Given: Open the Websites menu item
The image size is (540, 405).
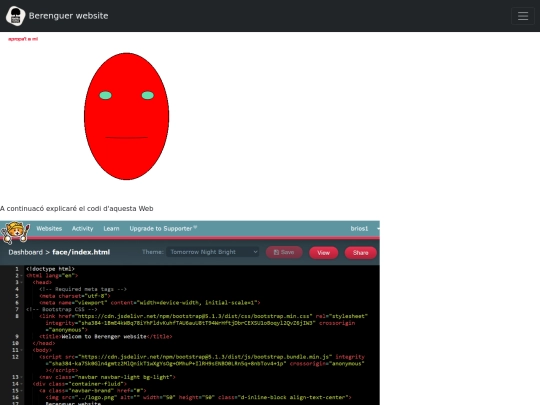Looking at the screenshot, I should click(49, 229).
